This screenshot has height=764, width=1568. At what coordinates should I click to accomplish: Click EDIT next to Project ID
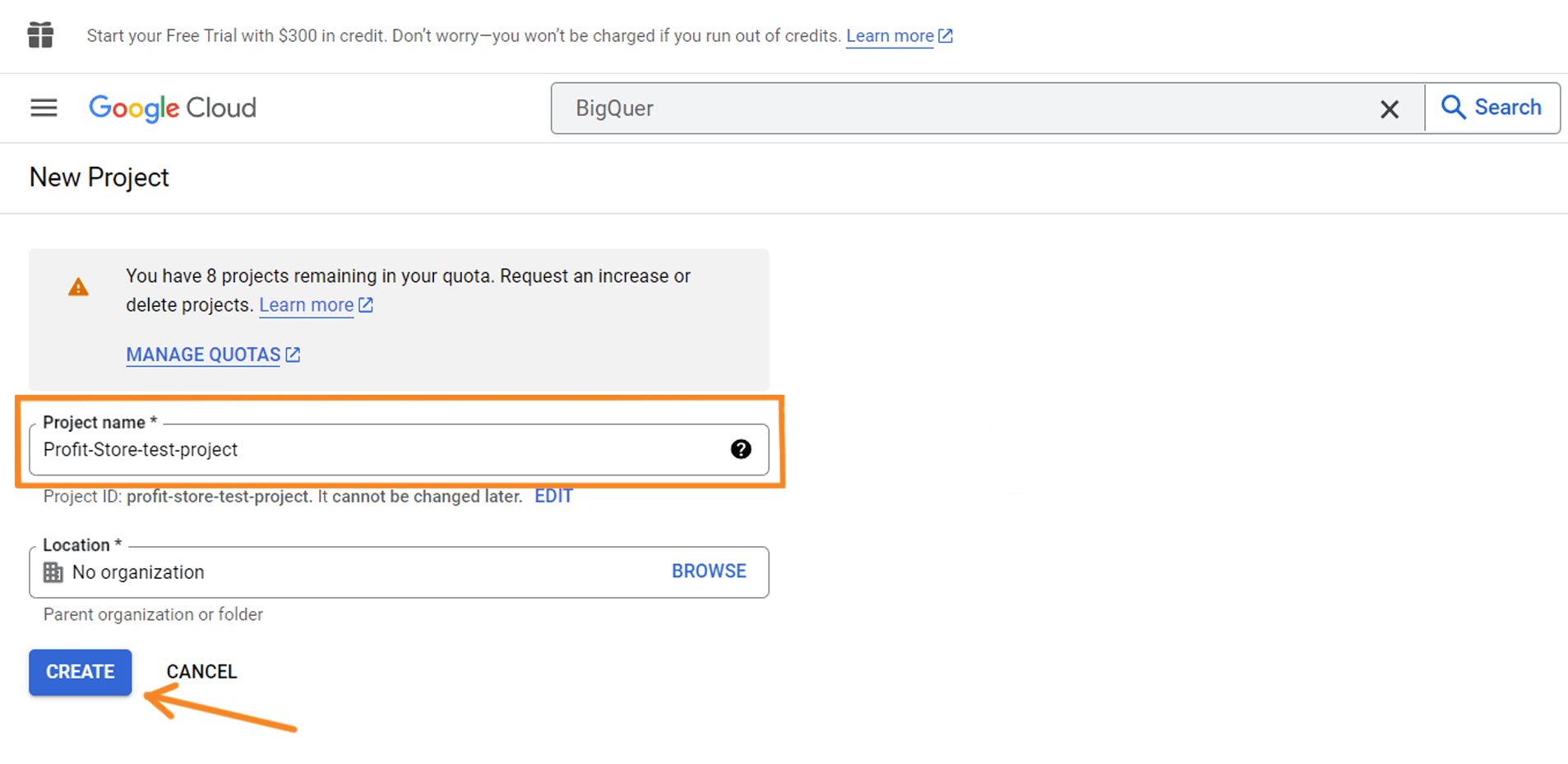pos(553,497)
